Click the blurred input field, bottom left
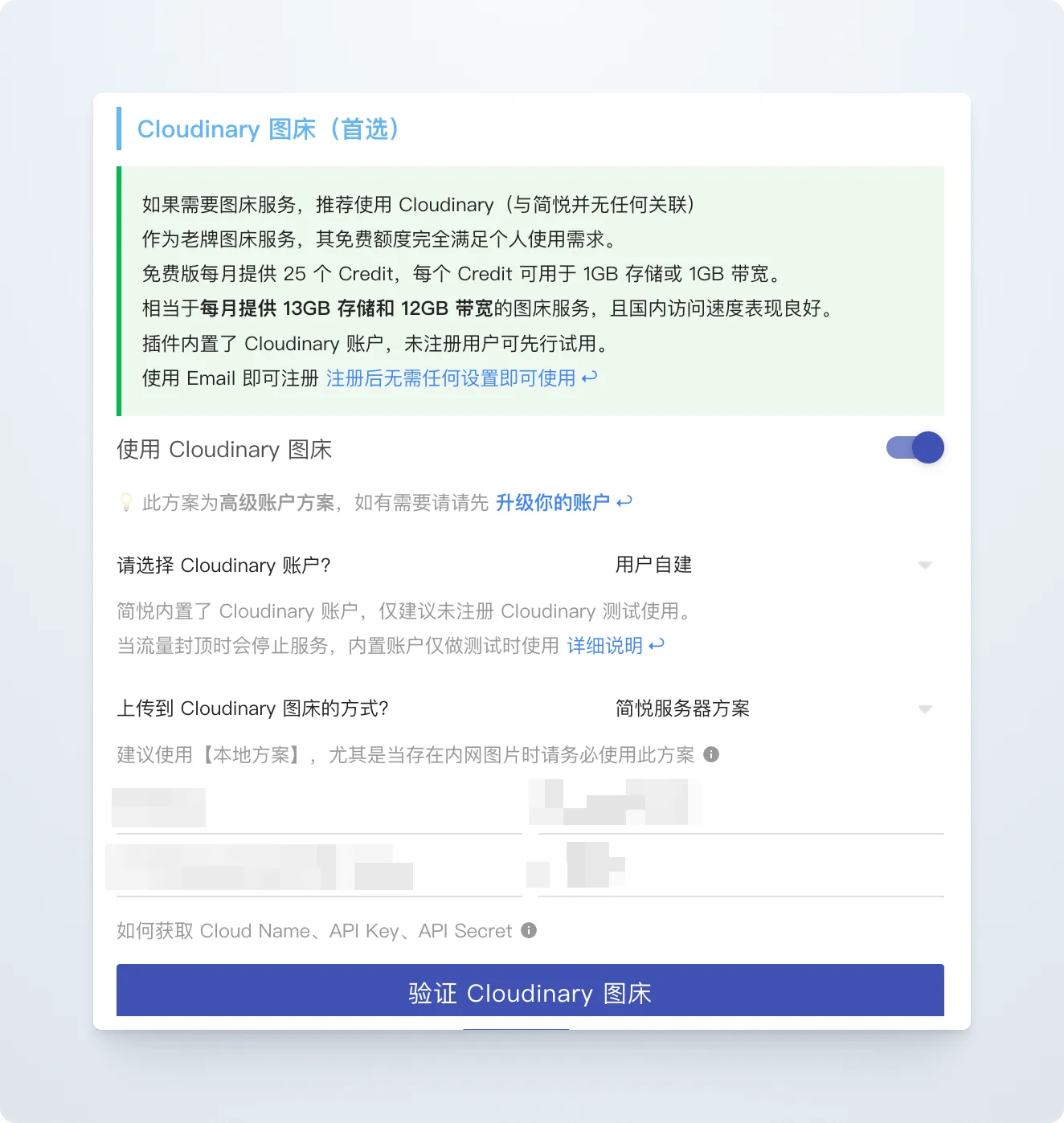The image size is (1064, 1123). [319, 872]
